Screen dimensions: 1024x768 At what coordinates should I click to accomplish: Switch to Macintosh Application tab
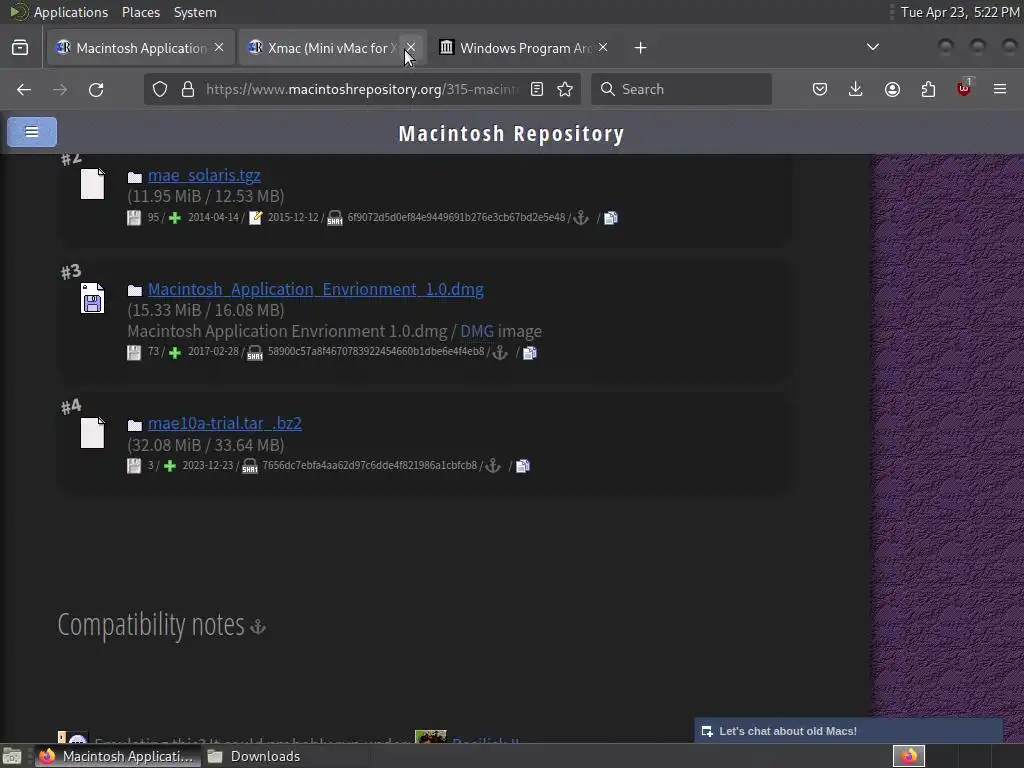point(140,48)
